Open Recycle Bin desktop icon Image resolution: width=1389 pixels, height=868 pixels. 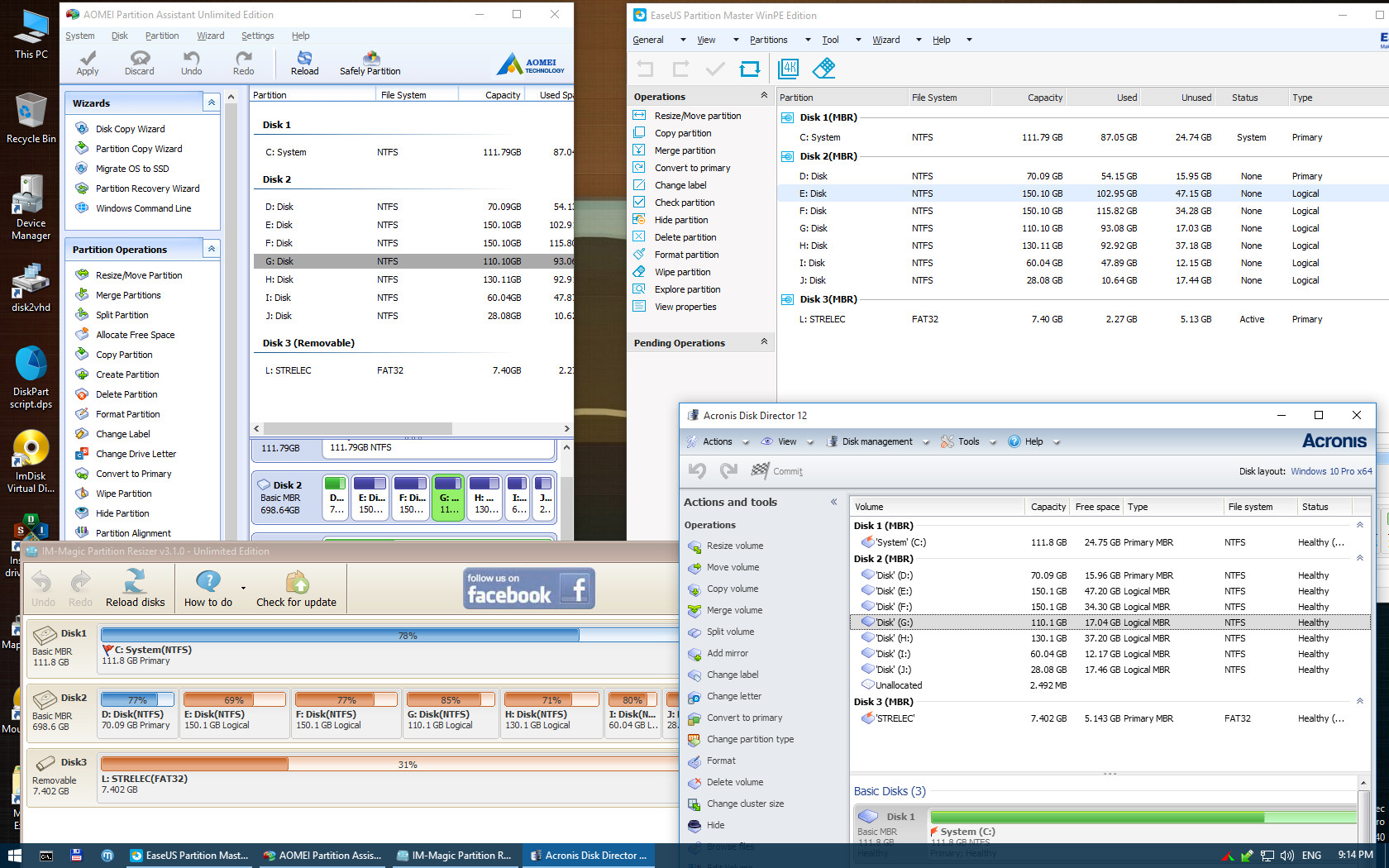pyautogui.click(x=31, y=118)
